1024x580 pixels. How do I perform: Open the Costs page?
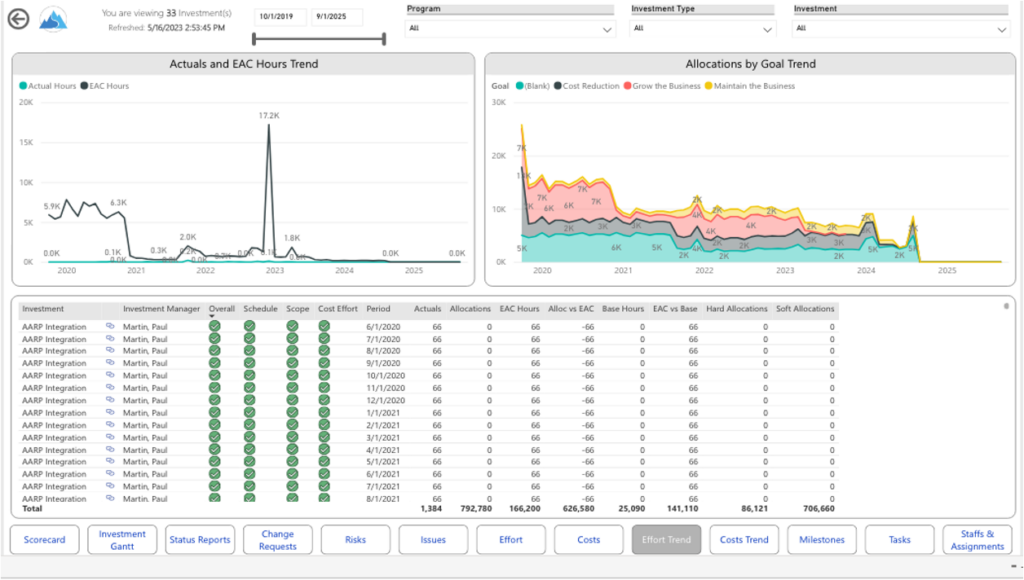click(588, 540)
